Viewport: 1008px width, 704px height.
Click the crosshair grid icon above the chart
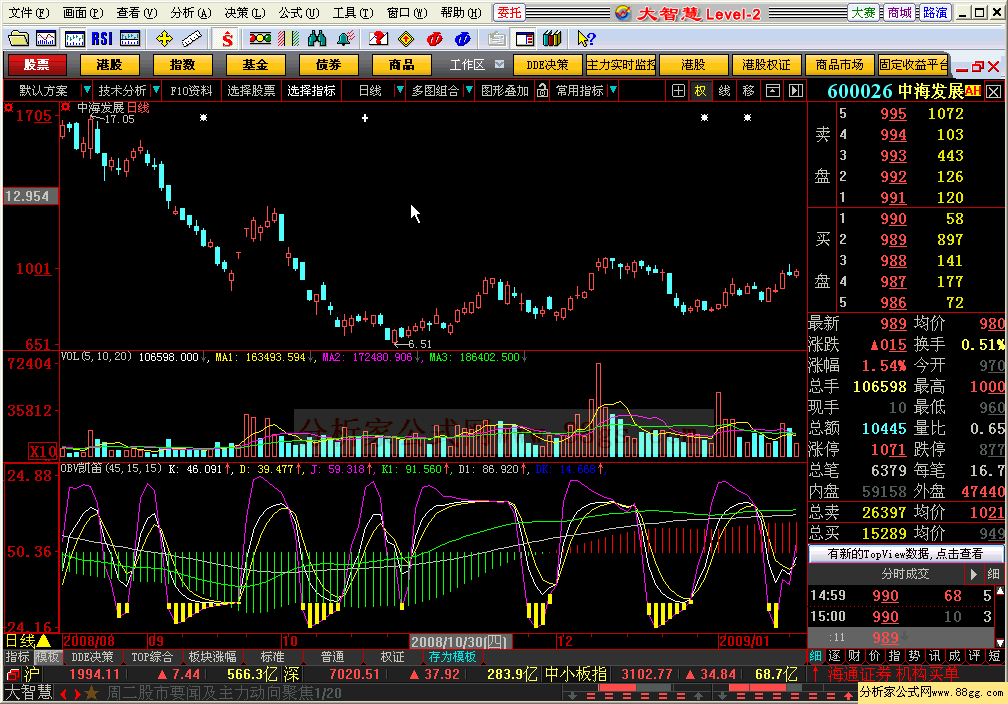click(x=678, y=91)
